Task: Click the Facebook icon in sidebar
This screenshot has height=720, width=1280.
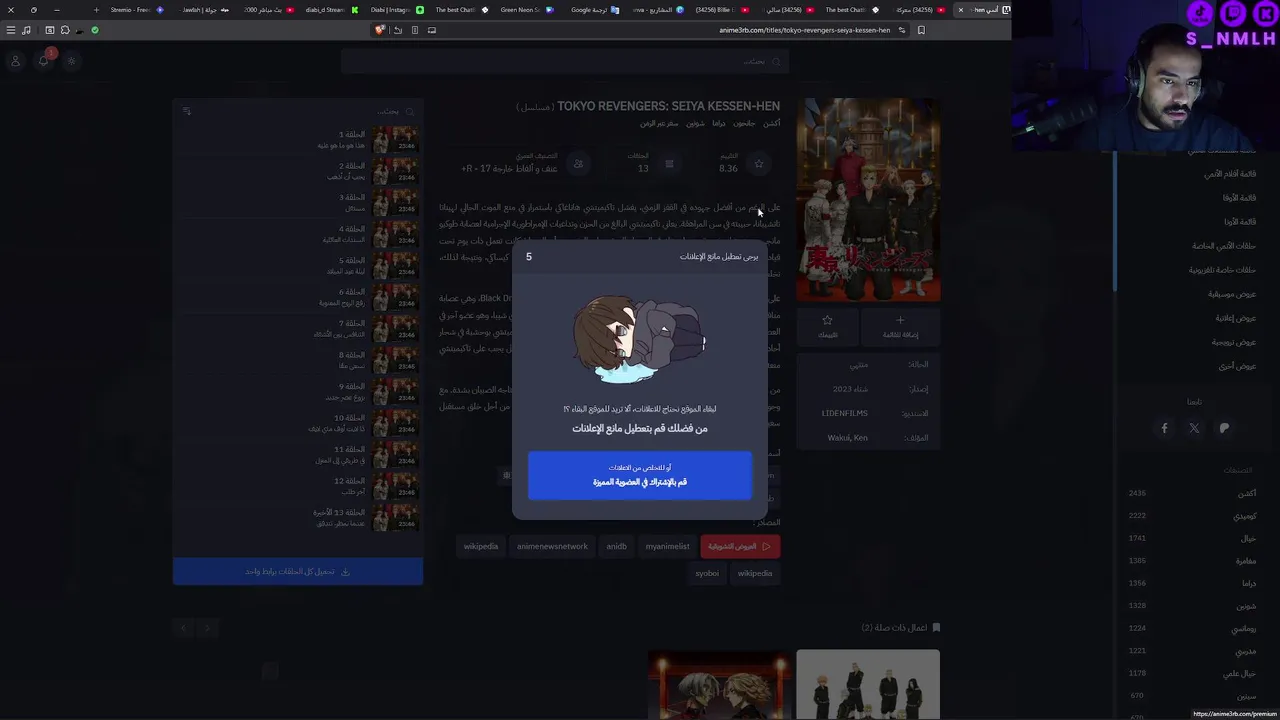Action: 1164,428
